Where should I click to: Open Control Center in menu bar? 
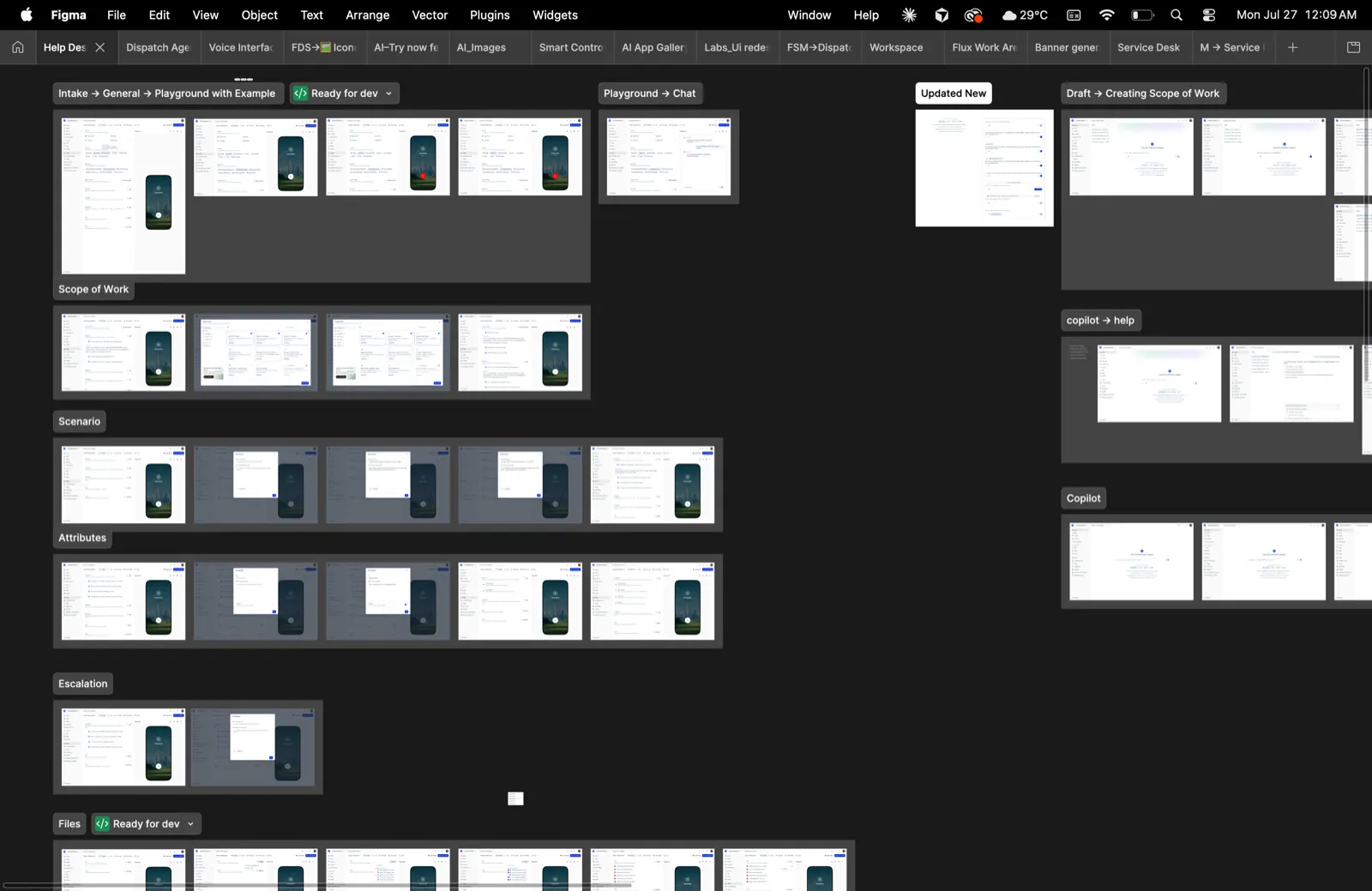pos(1209,15)
